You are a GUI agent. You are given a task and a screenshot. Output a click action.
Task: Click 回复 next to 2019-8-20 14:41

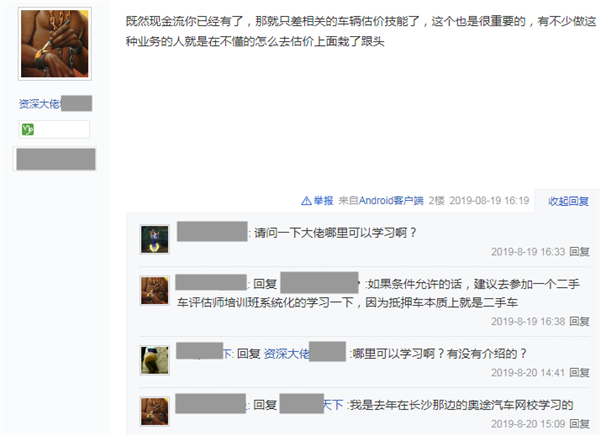pyautogui.click(x=579, y=373)
